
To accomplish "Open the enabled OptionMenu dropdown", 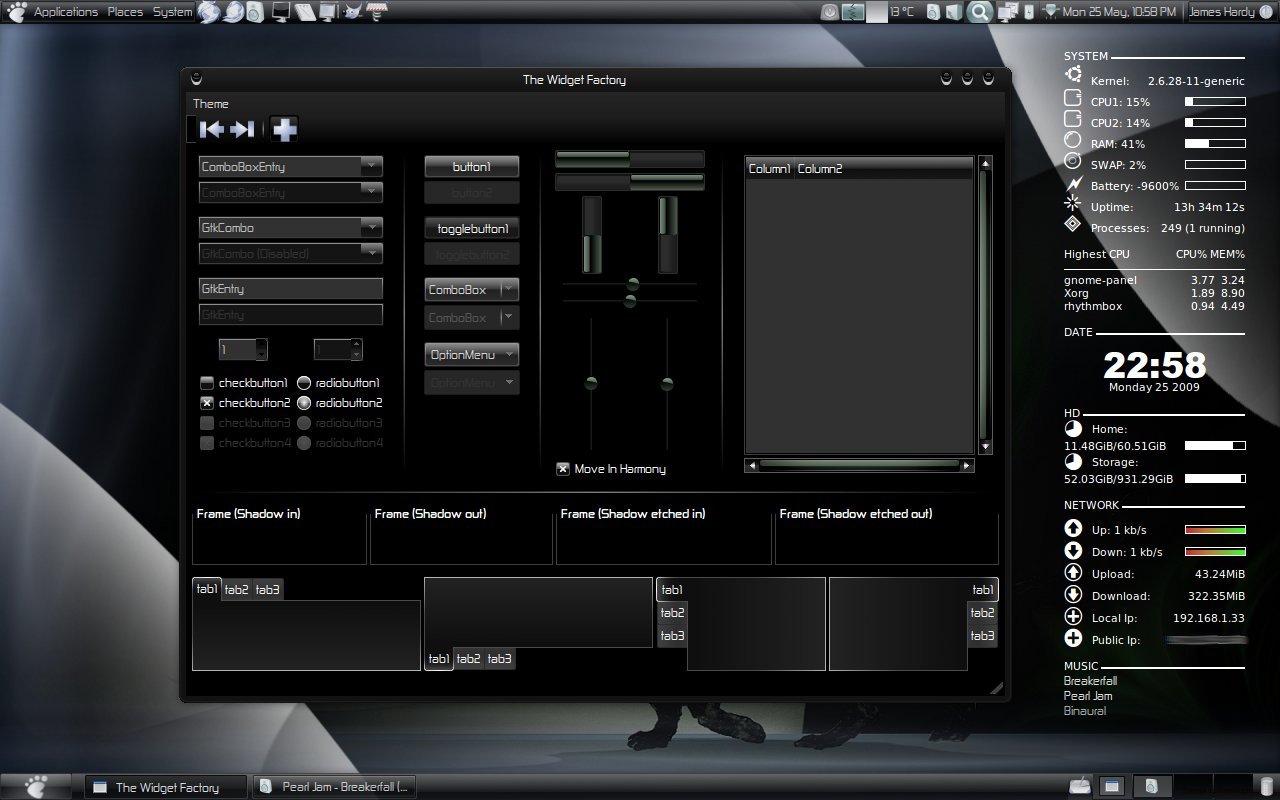I will pos(472,355).
